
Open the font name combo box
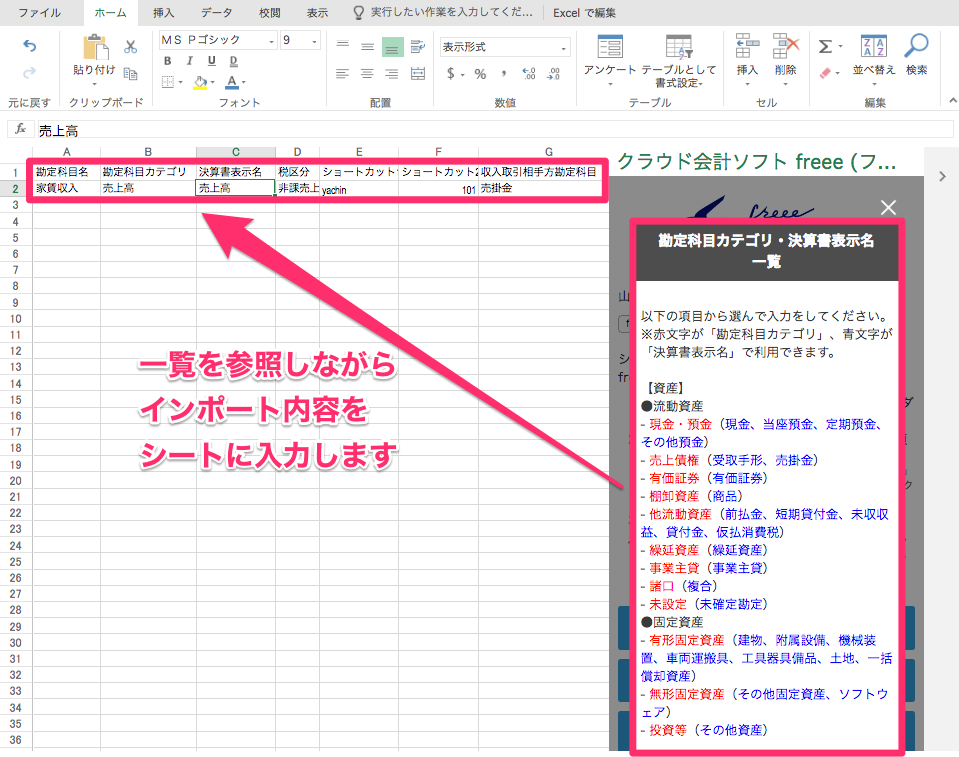coord(218,40)
